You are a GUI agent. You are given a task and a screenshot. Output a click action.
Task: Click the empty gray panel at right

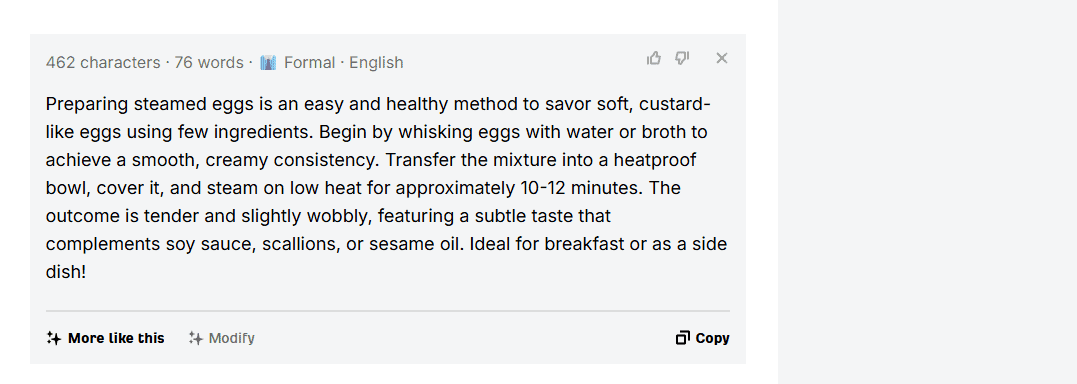927,192
